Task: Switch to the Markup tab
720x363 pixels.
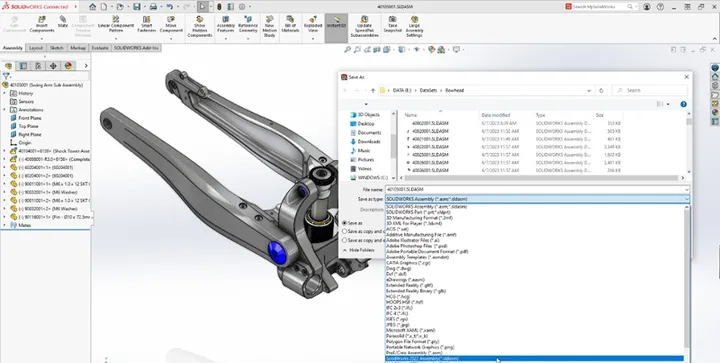Action: [x=78, y=48]
